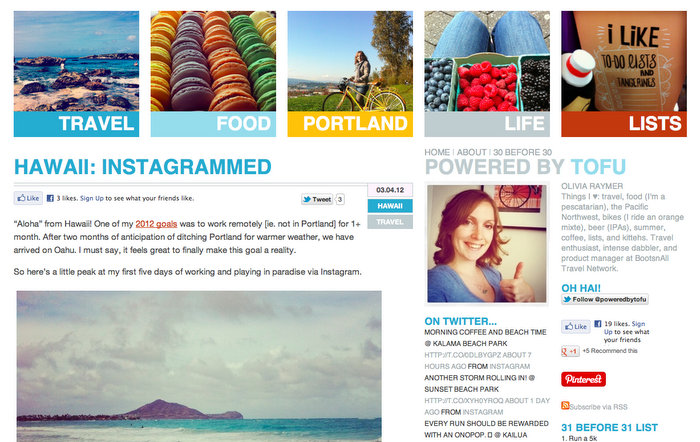Click the RSS feed icon
The height and width of the screenshot is (442, 700).
tap(565, 405)
